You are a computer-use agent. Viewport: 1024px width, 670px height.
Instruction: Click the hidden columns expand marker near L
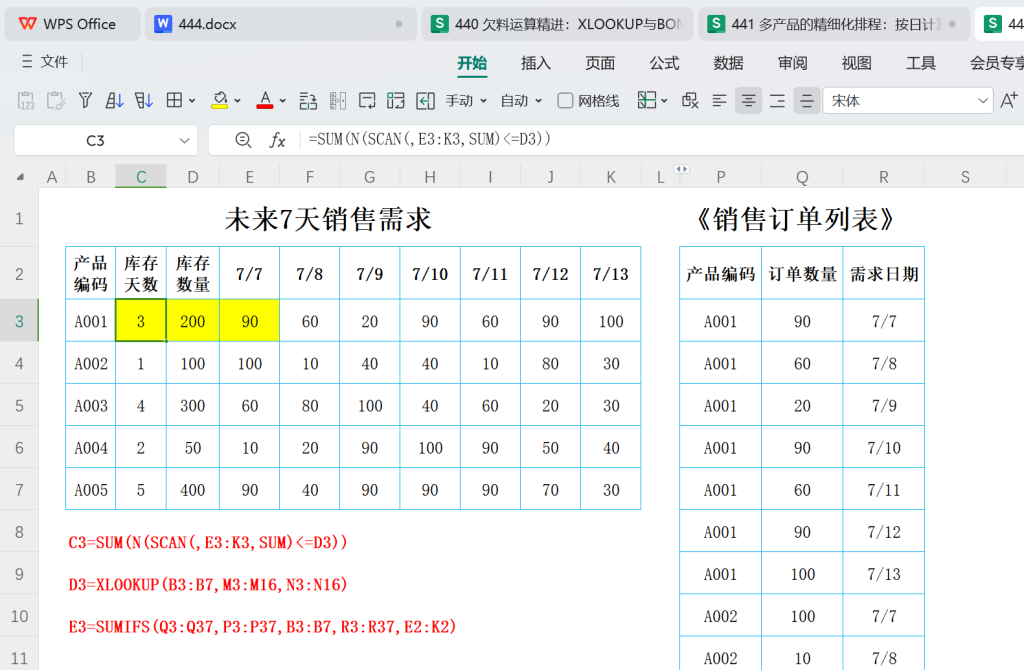682,169
